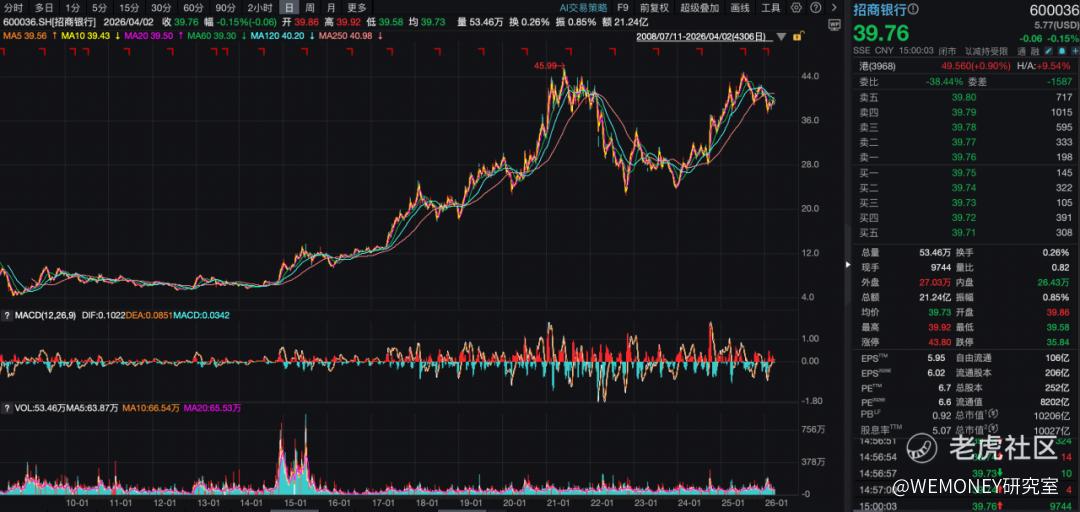Viewport: 1080px width, 512px height.
Task: Select the 90分 period
Action: click(225, 8)
